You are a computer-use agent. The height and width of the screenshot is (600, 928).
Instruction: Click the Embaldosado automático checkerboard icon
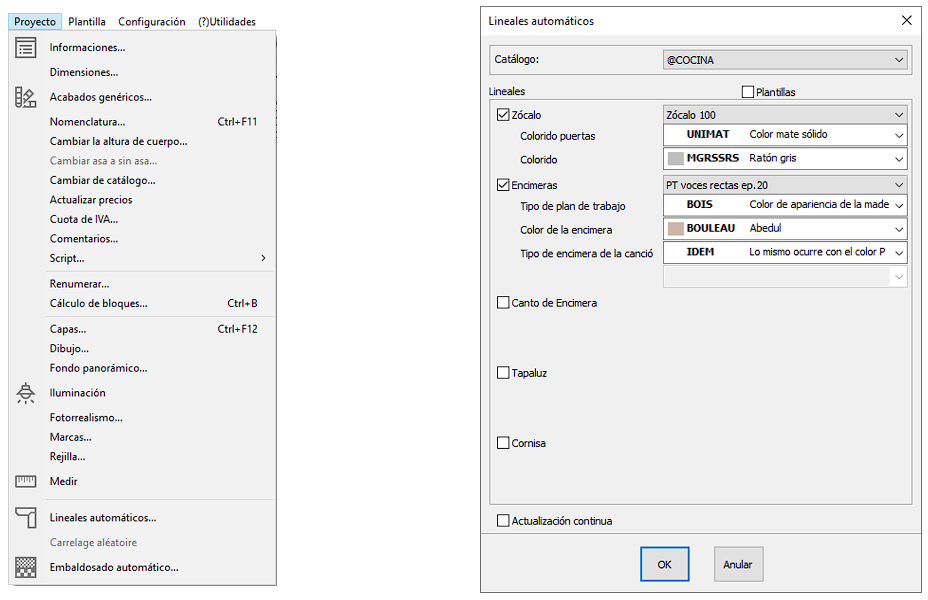coord(26,567)
